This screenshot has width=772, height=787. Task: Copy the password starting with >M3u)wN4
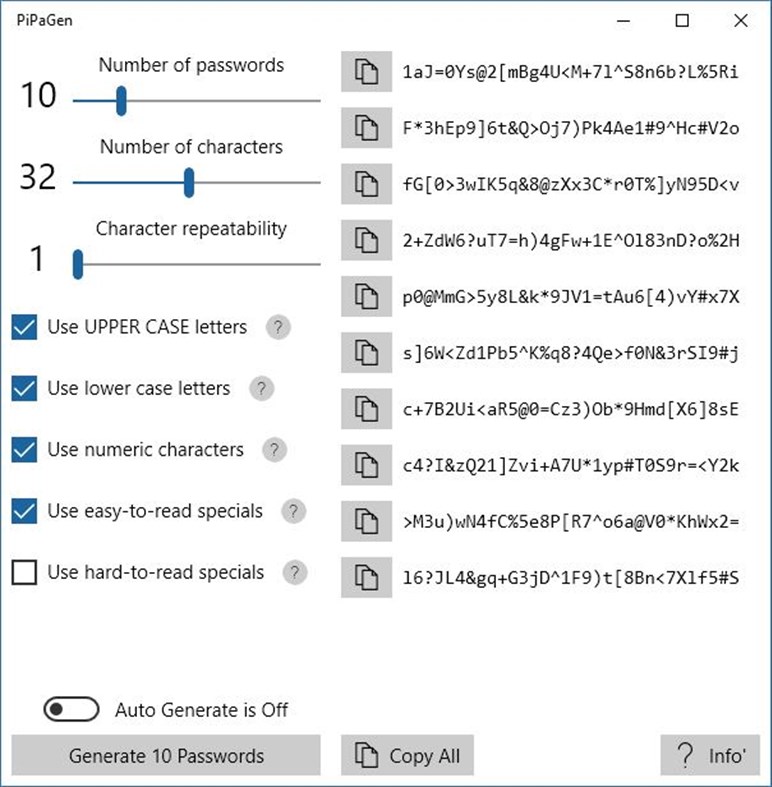click(x=366, y=520)
